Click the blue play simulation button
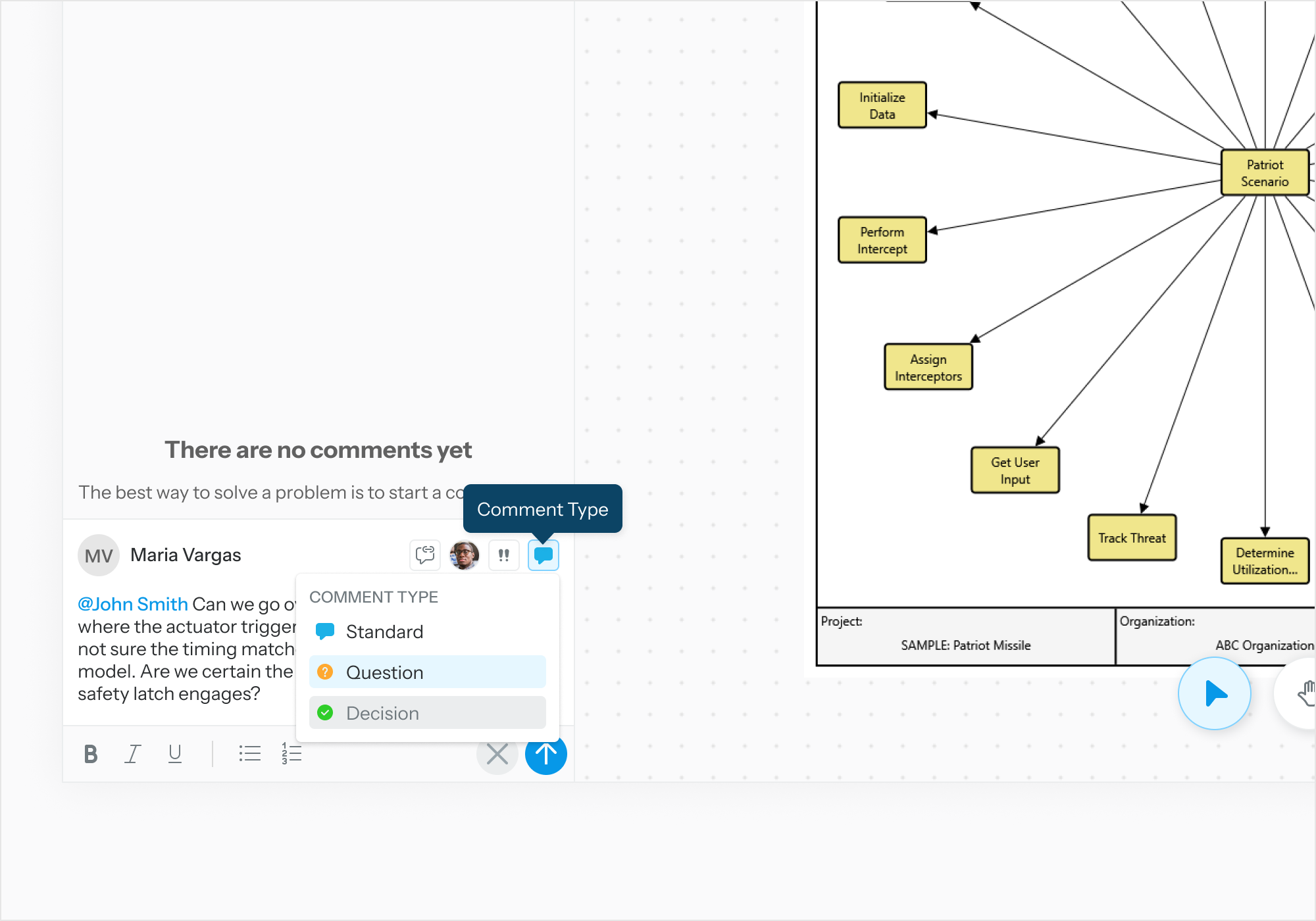 click(x=1214, y=693)
